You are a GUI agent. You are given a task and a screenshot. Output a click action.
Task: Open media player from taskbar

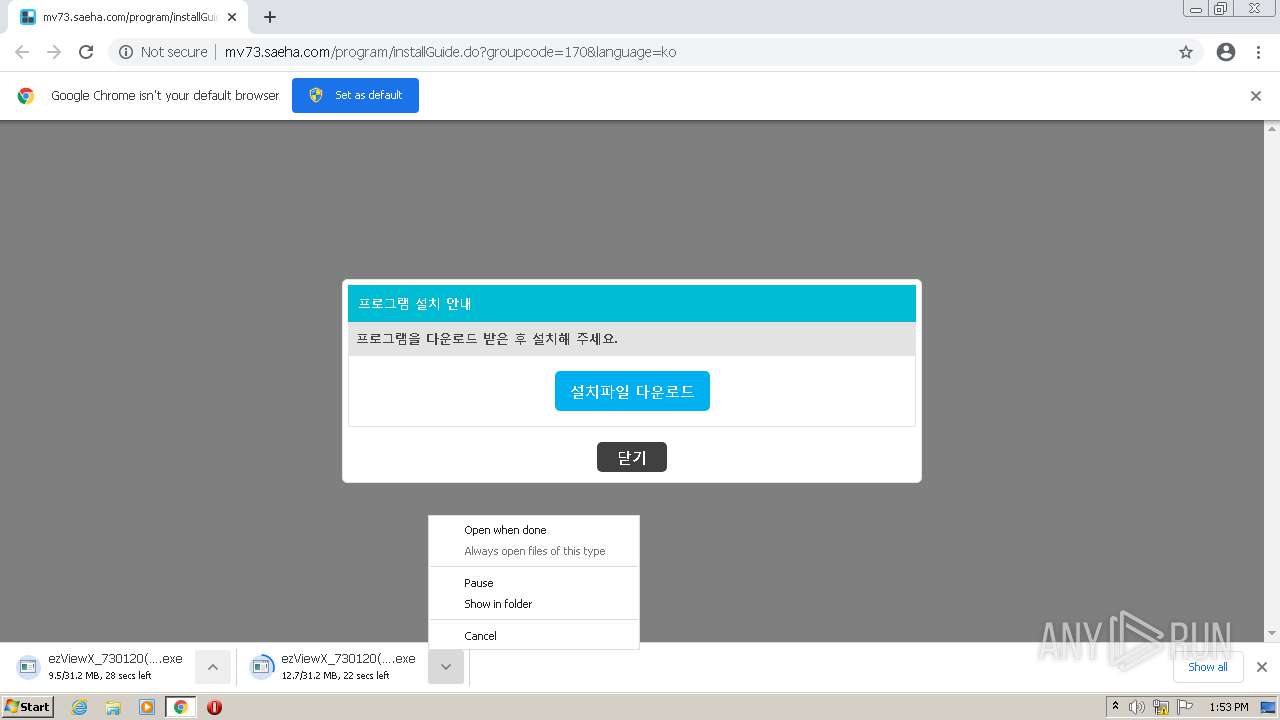[147, 707]
